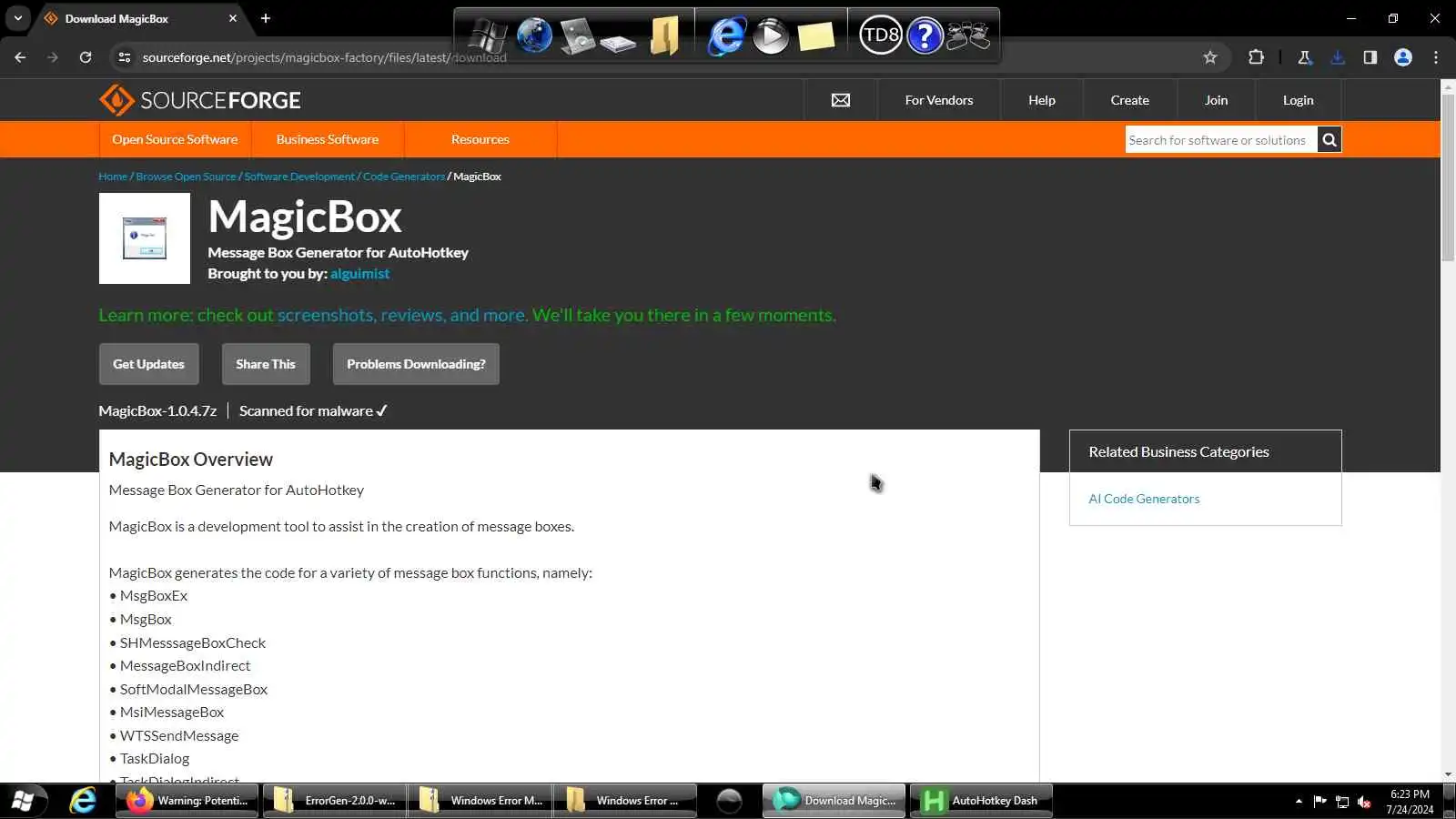
Task: Focus the software search field
Action: point(1221,140)
